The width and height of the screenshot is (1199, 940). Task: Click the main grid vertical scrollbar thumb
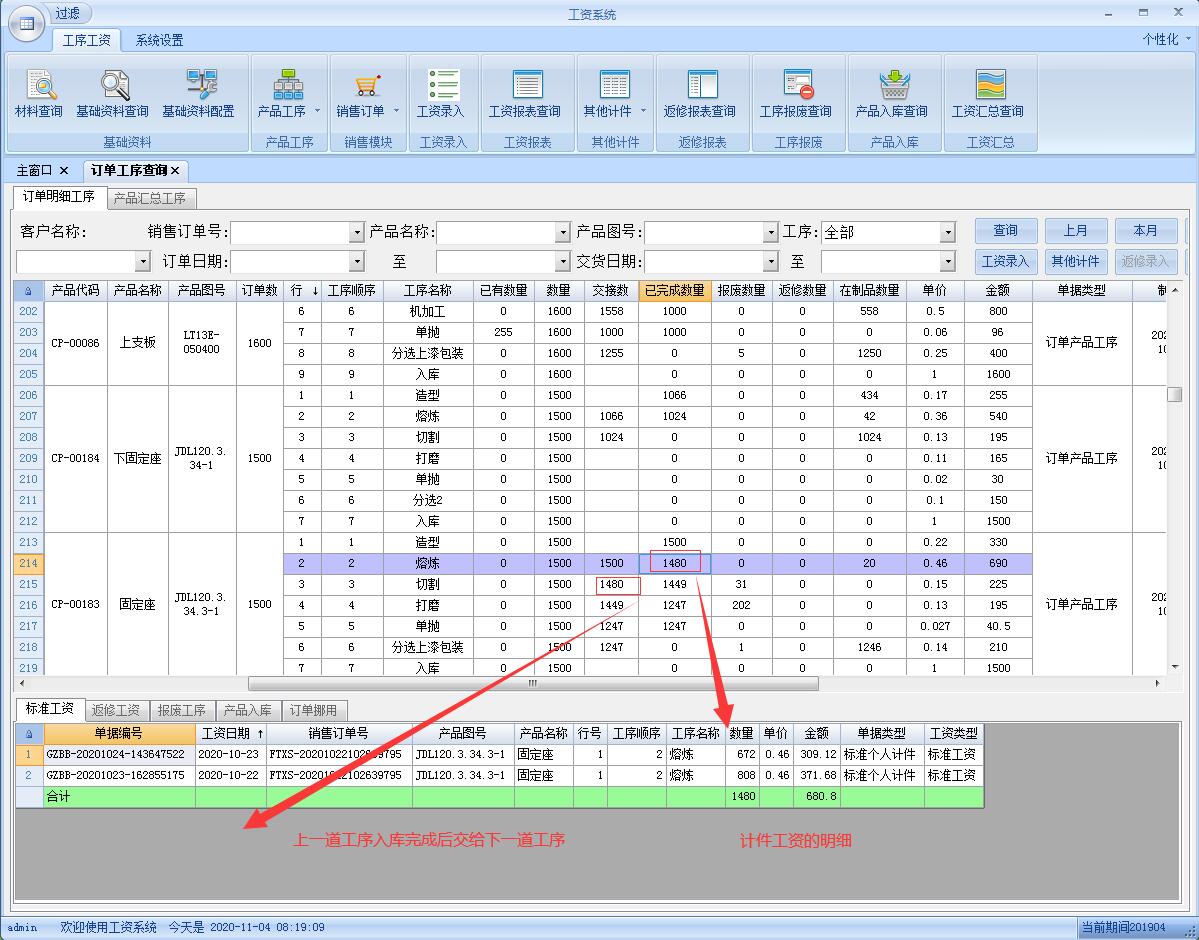pyautogui.click(x=1175, y=394)
